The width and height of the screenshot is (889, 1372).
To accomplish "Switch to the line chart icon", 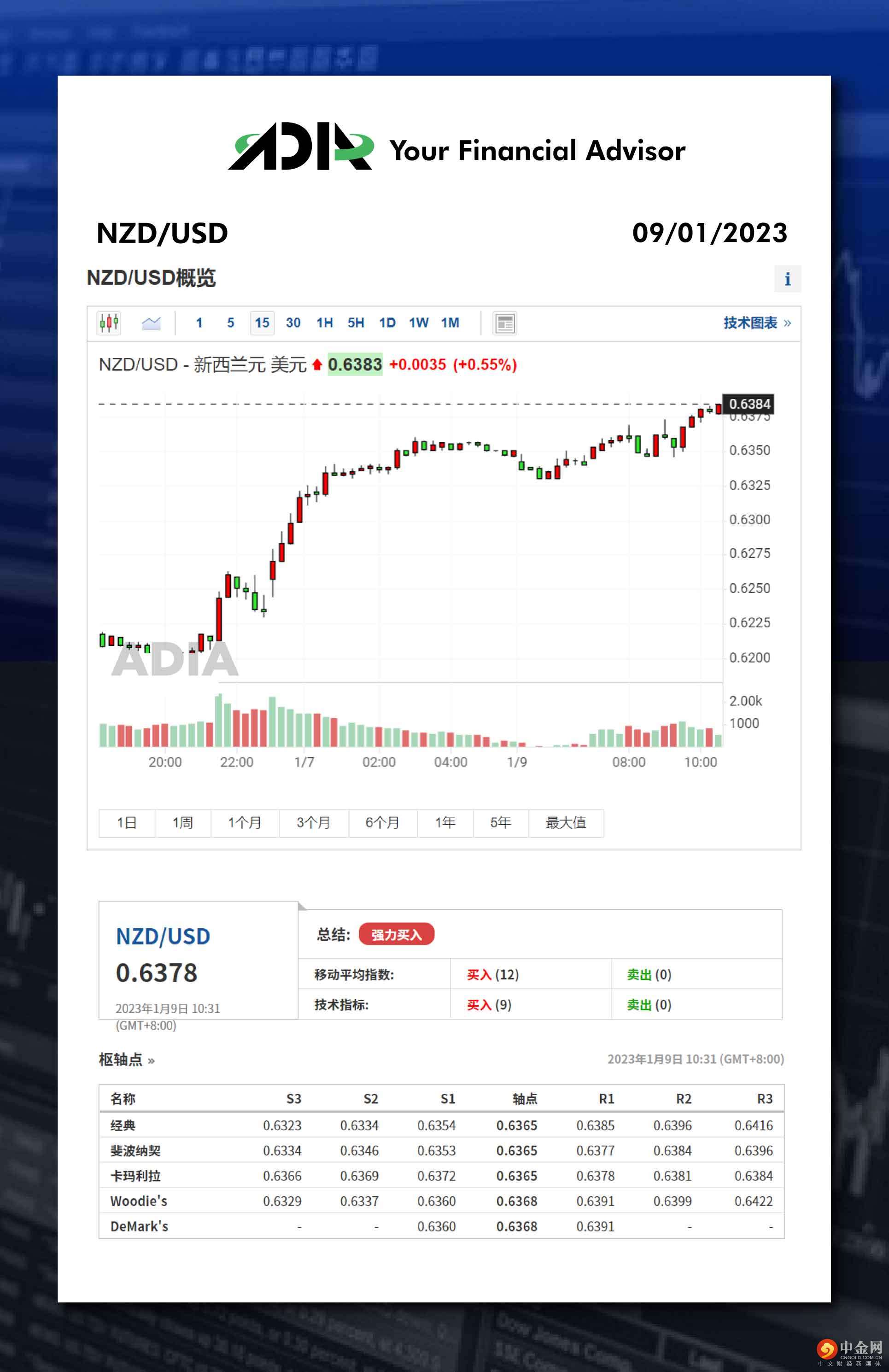I will point(151,323).
